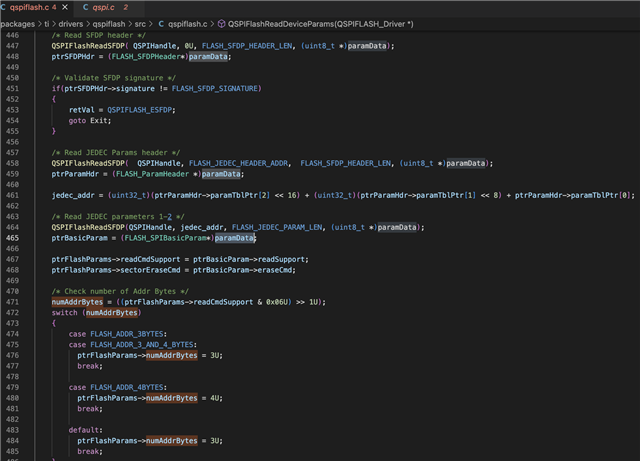Click the C file icon in breadcrumb
The image size is (640, 461).
(161, 24)
